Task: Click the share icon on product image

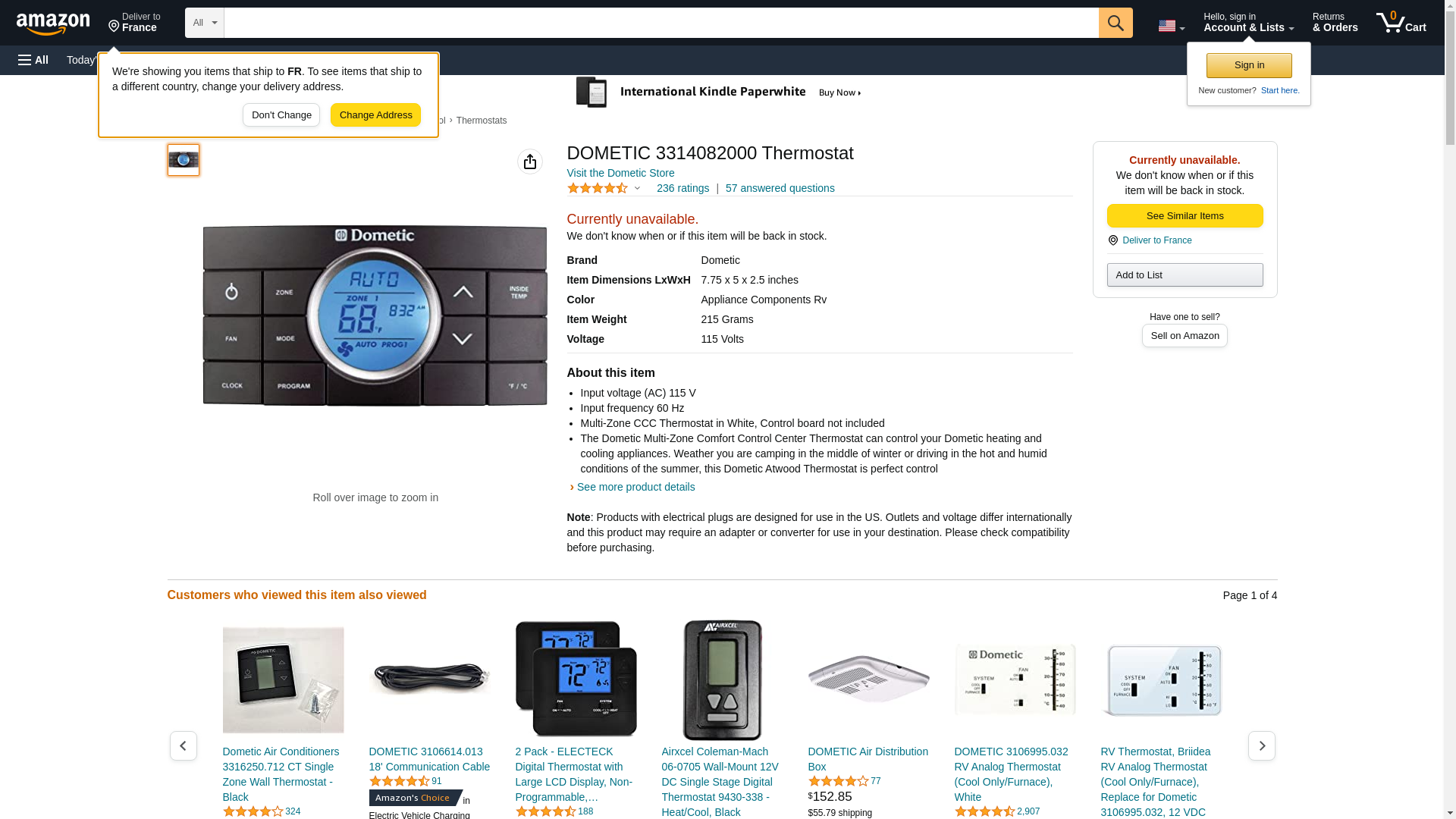Action: click(529, 162)
